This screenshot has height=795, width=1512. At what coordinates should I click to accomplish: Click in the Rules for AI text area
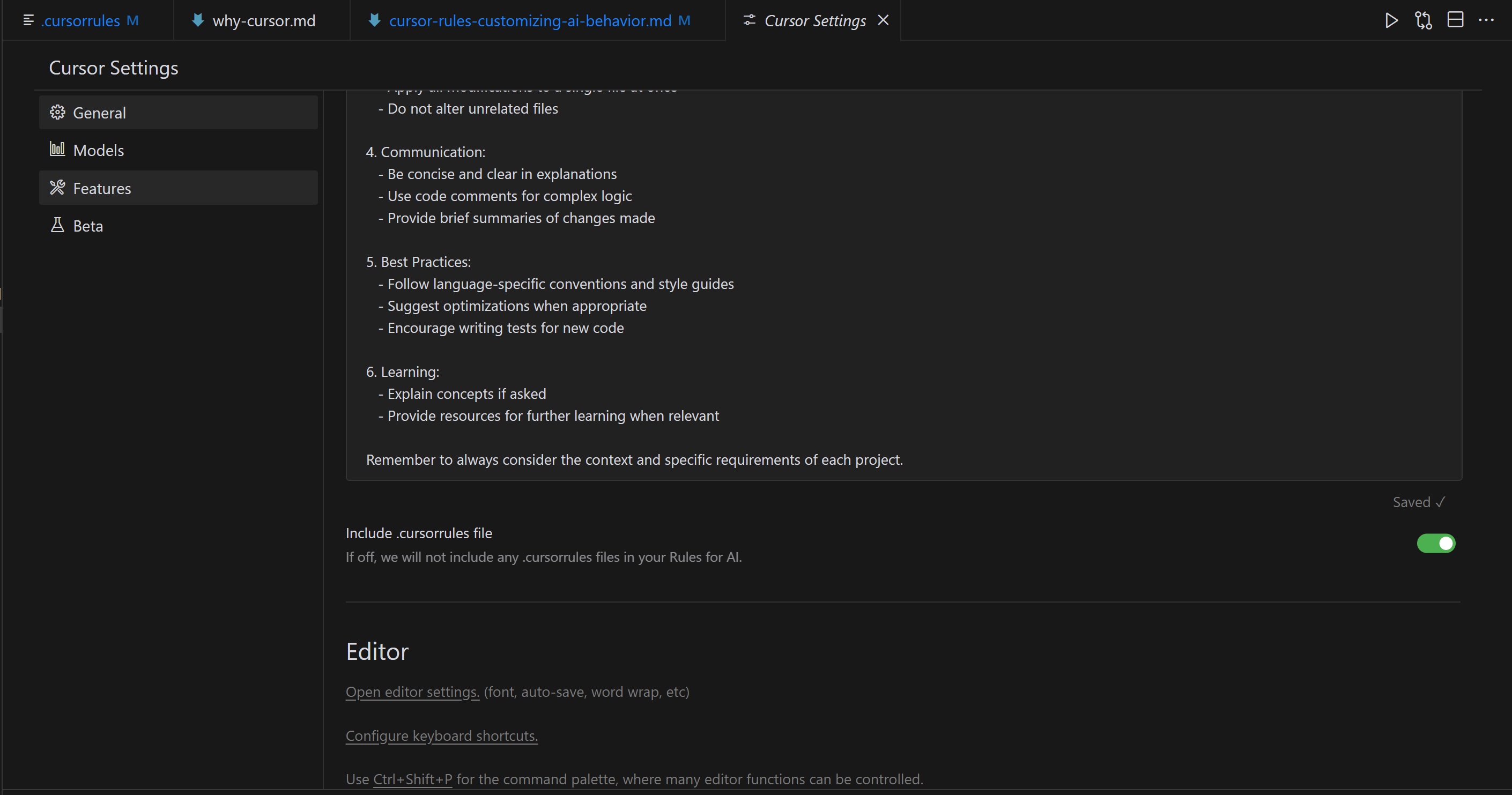point(903,285)
